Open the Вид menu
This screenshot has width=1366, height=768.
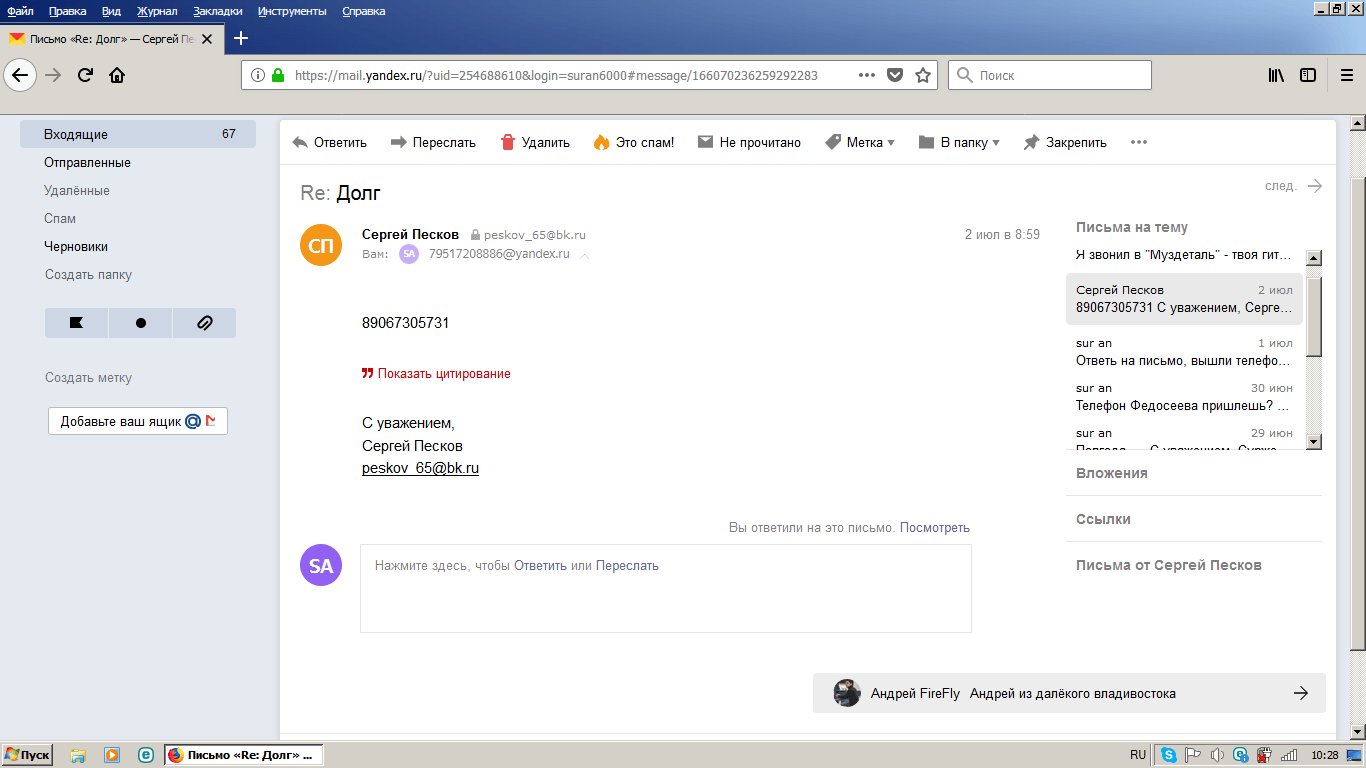point(111,11)
